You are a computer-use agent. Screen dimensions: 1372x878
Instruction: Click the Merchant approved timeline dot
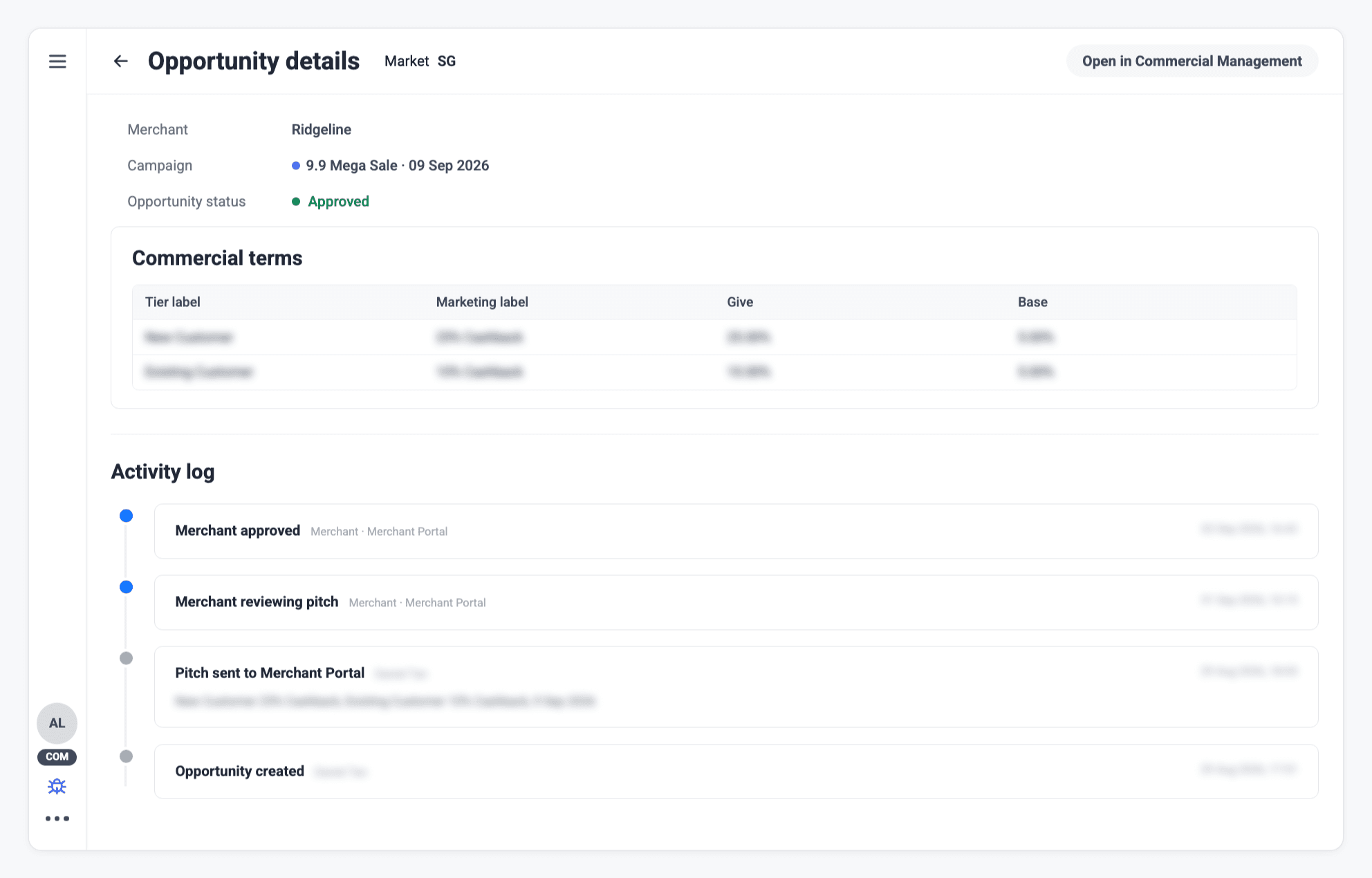tap(126, 516)
